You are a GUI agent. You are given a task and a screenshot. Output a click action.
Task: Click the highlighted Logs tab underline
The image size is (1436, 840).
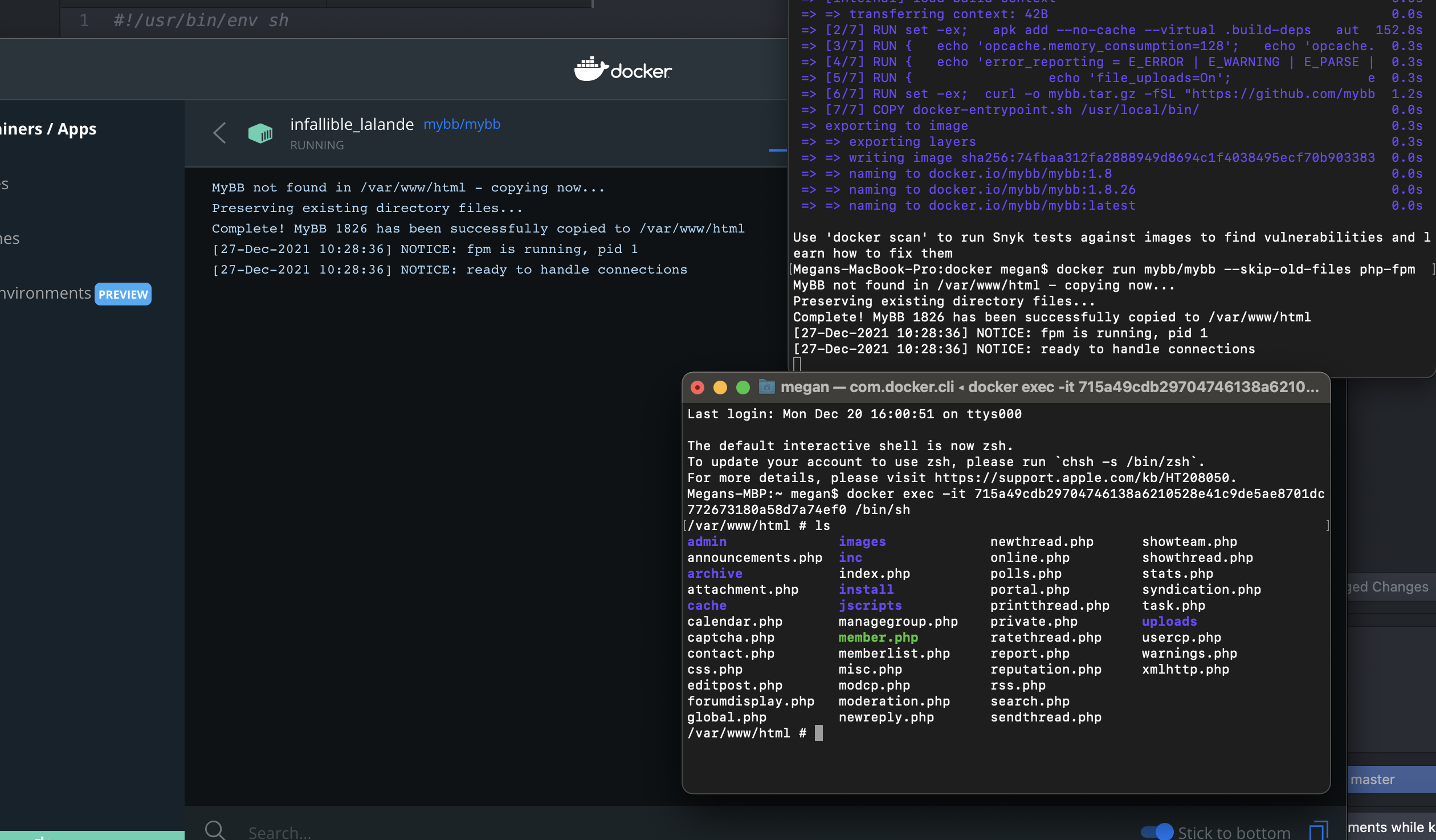coord(777,150)
